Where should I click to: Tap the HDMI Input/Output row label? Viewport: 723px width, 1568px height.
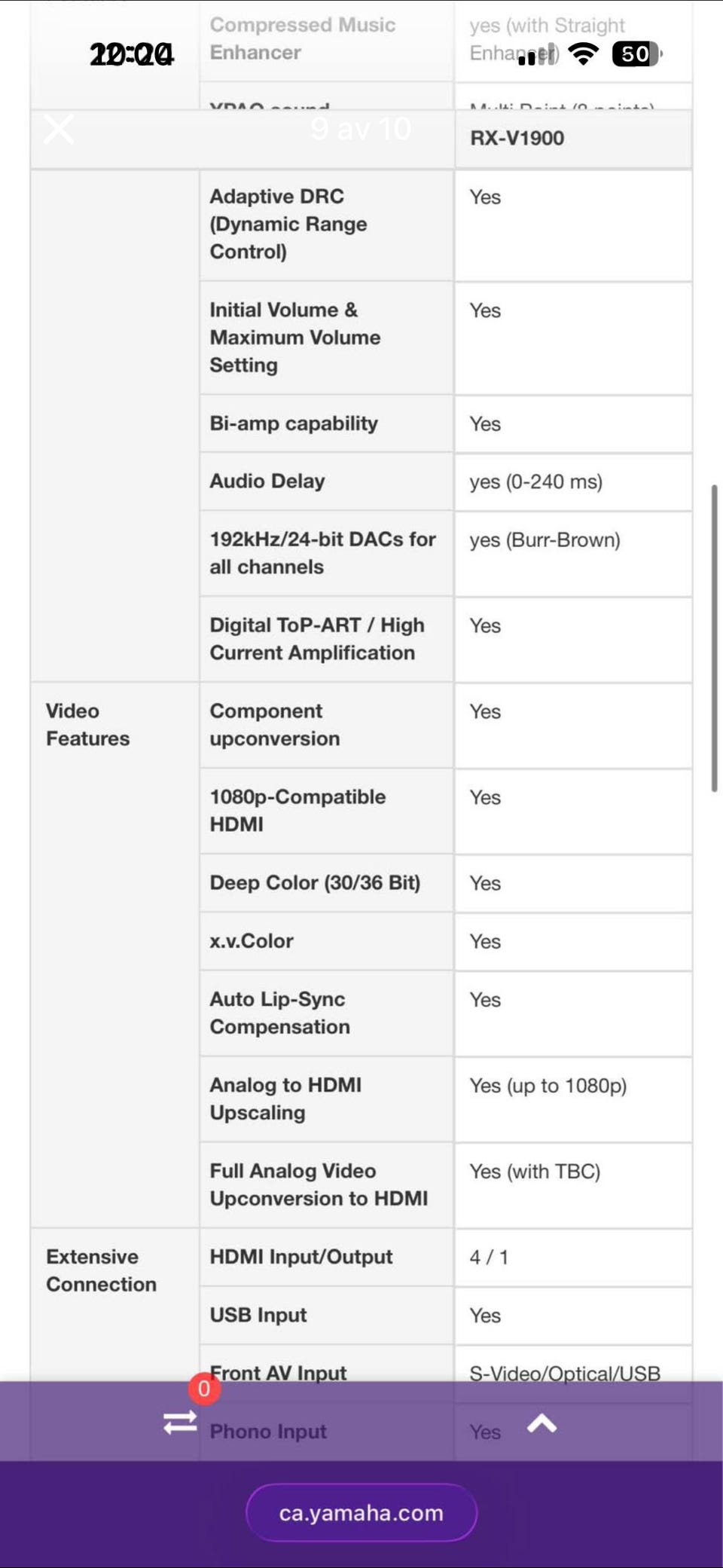pyautogui.click(x=301, y=1257)
